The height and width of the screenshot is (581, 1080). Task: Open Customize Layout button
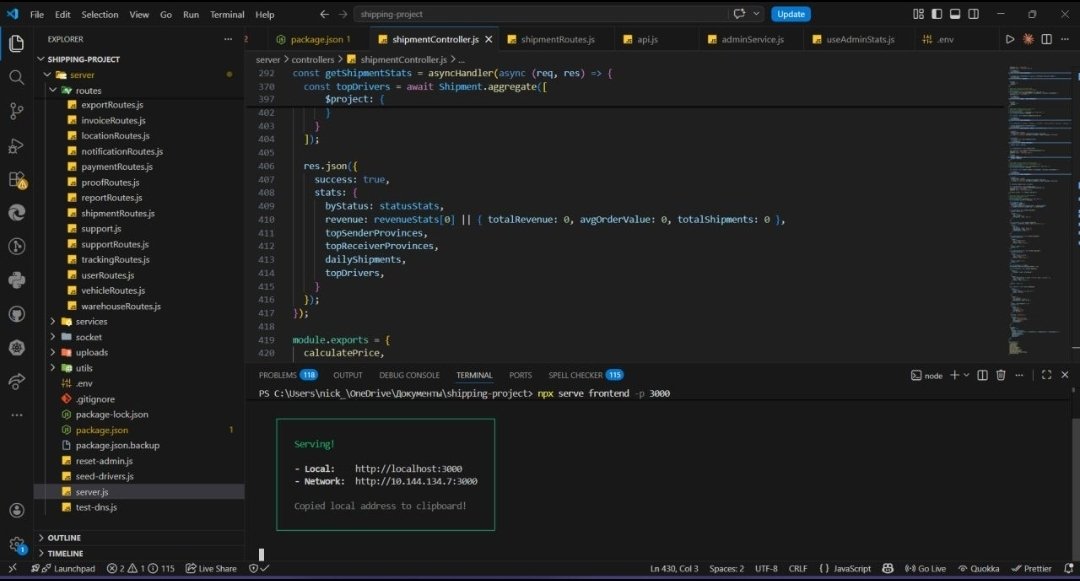918,14
